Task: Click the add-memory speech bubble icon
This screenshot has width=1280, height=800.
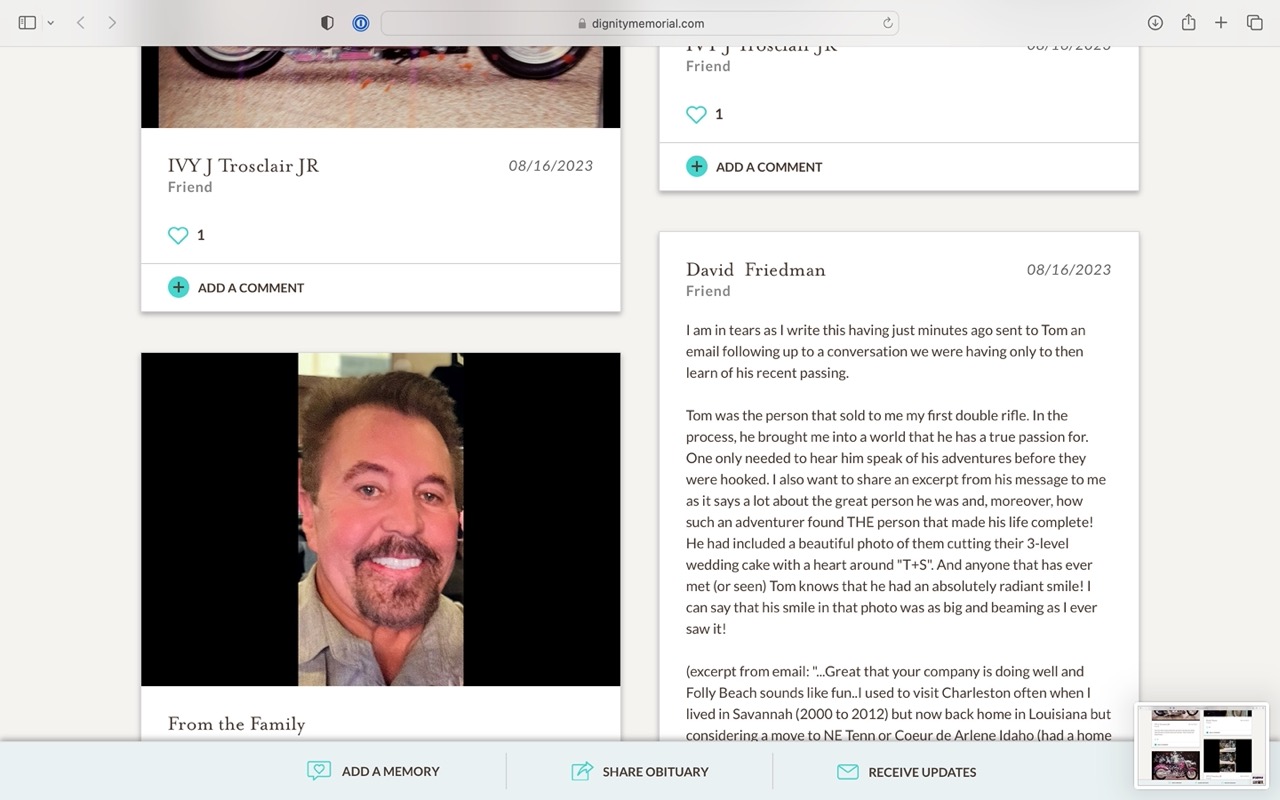Action: click(319, 771)
